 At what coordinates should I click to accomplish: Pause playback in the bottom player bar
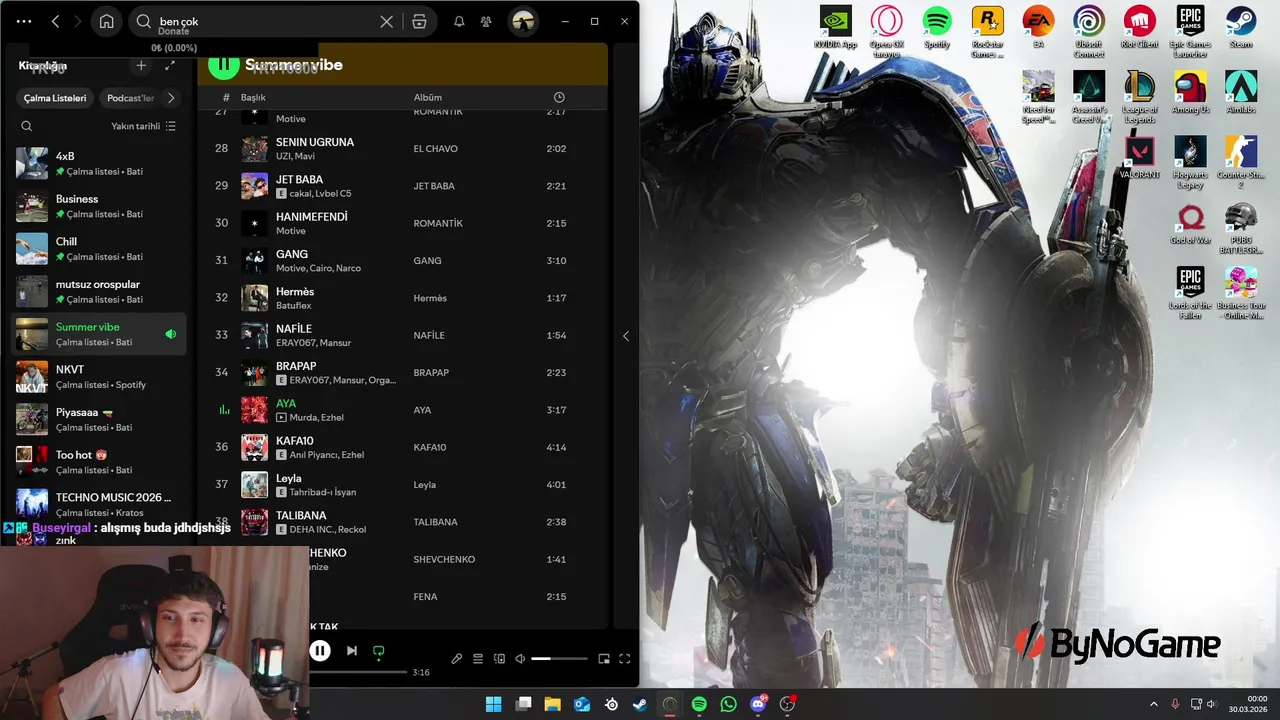tap(320, 651)
